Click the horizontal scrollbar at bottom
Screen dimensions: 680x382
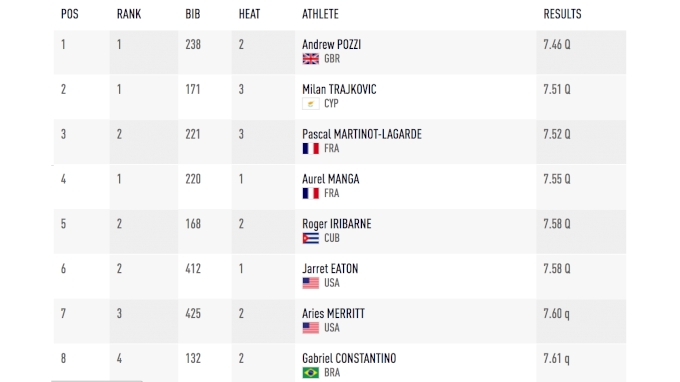coord(97,381)
